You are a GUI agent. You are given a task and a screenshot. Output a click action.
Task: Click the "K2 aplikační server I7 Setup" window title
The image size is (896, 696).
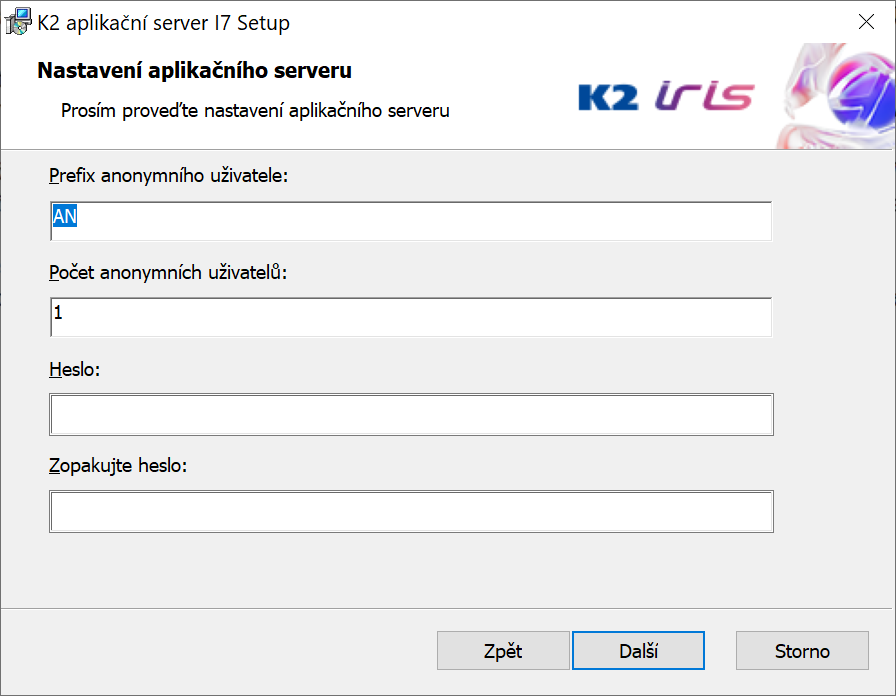tap(163, 22)
